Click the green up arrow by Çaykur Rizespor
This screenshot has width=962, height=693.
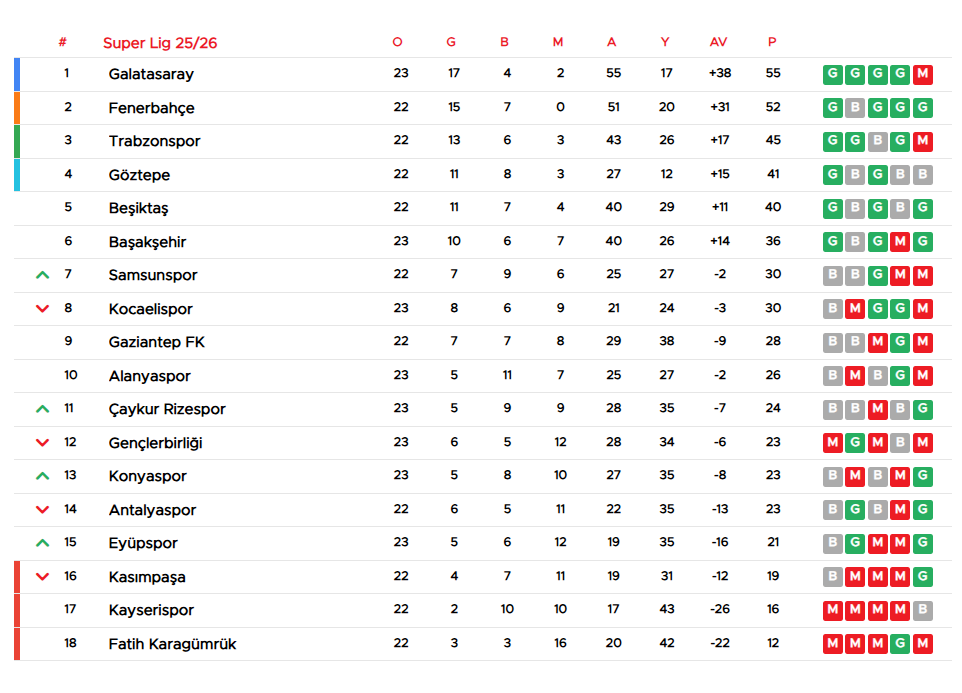(x=42, y=409)
